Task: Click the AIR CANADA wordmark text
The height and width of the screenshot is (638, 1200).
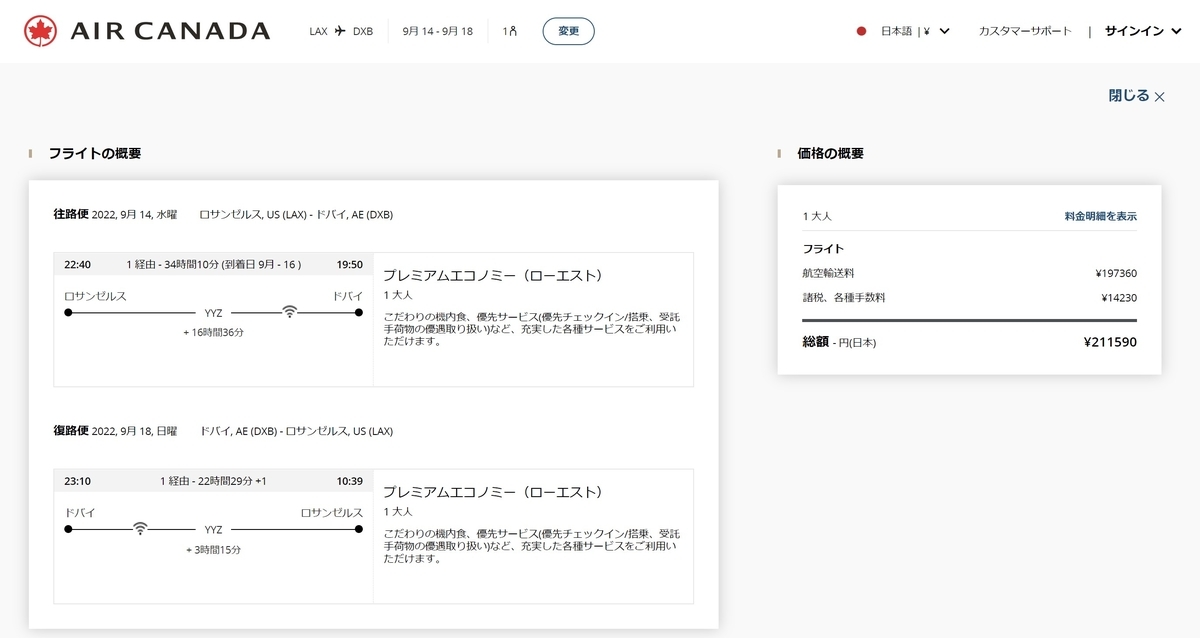Action: [170, 31]
